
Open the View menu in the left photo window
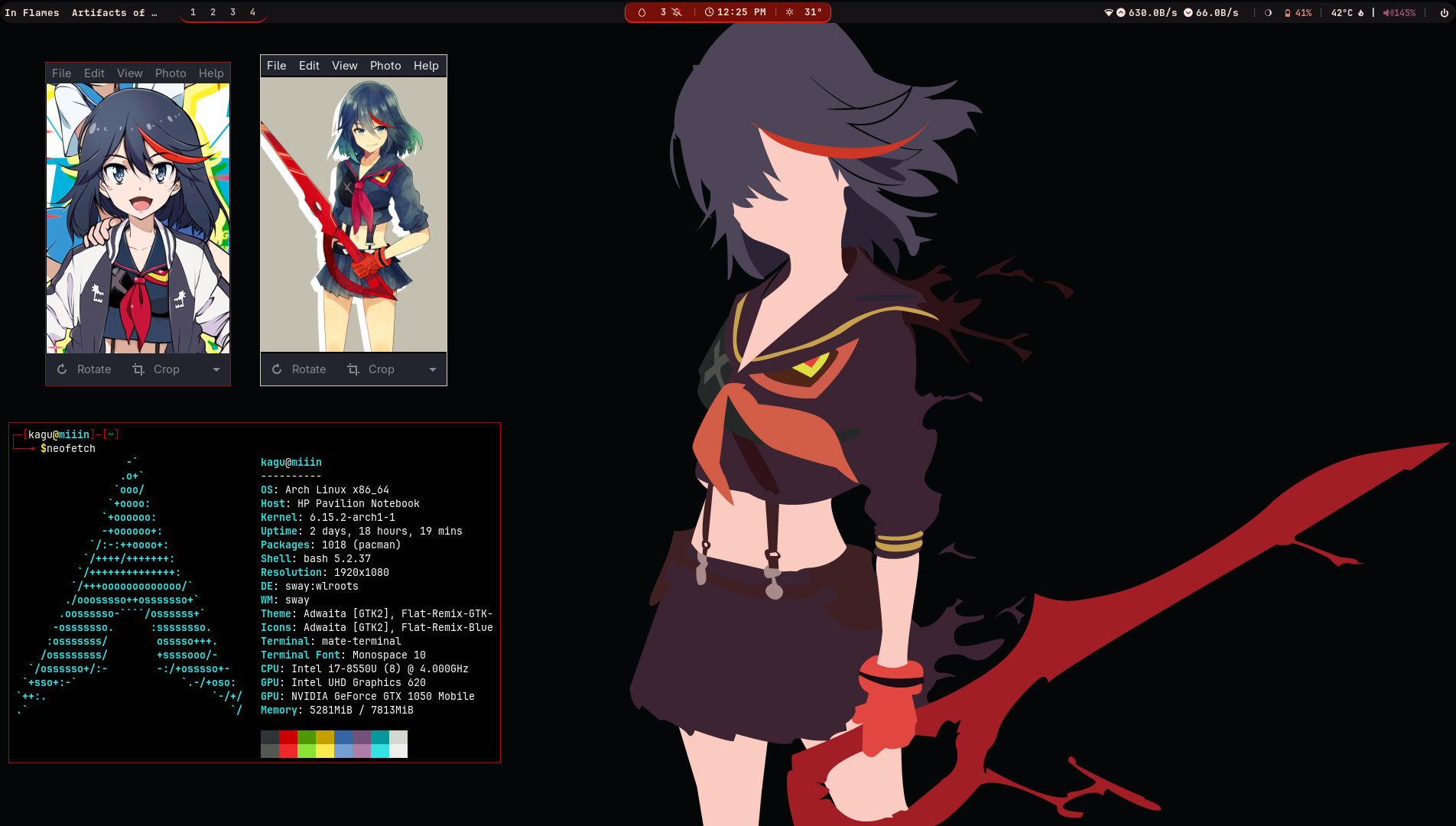click(x=129, y=73)
